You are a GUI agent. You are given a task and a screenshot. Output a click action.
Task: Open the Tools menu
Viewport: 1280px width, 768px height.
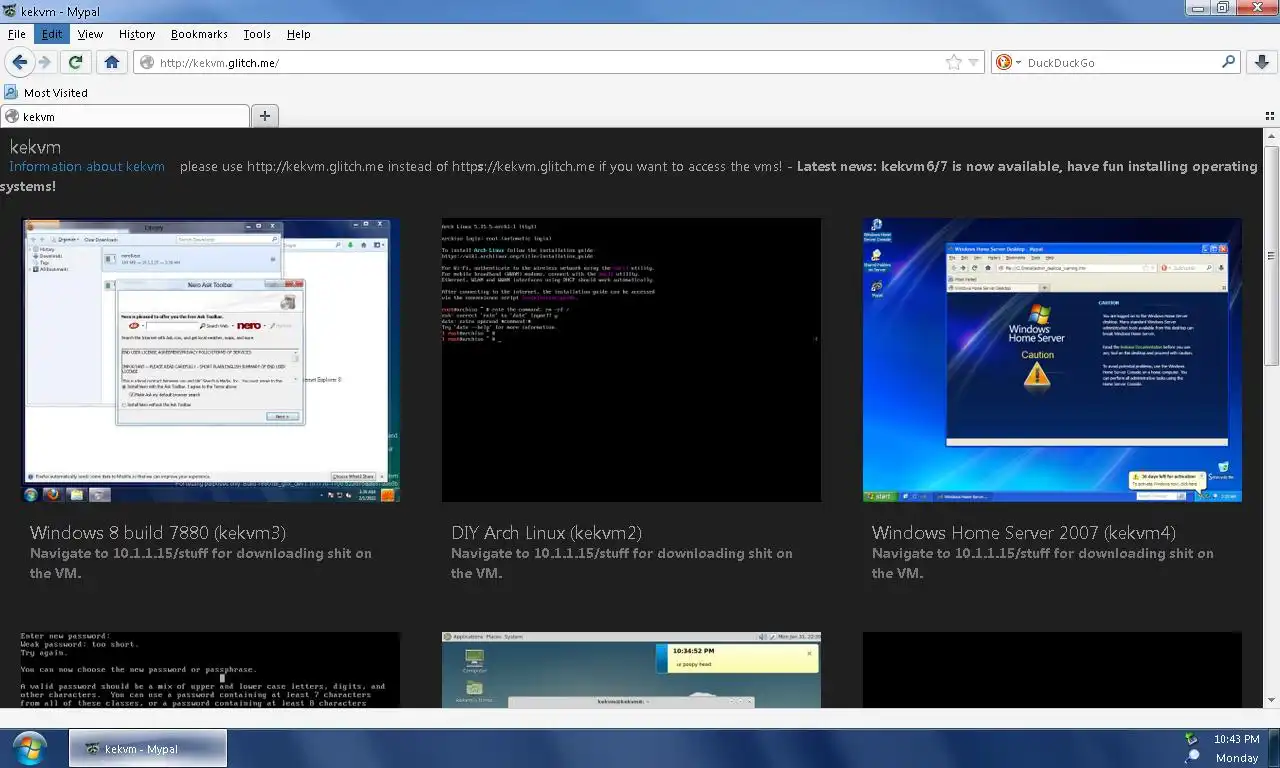[x=257, y=34]
